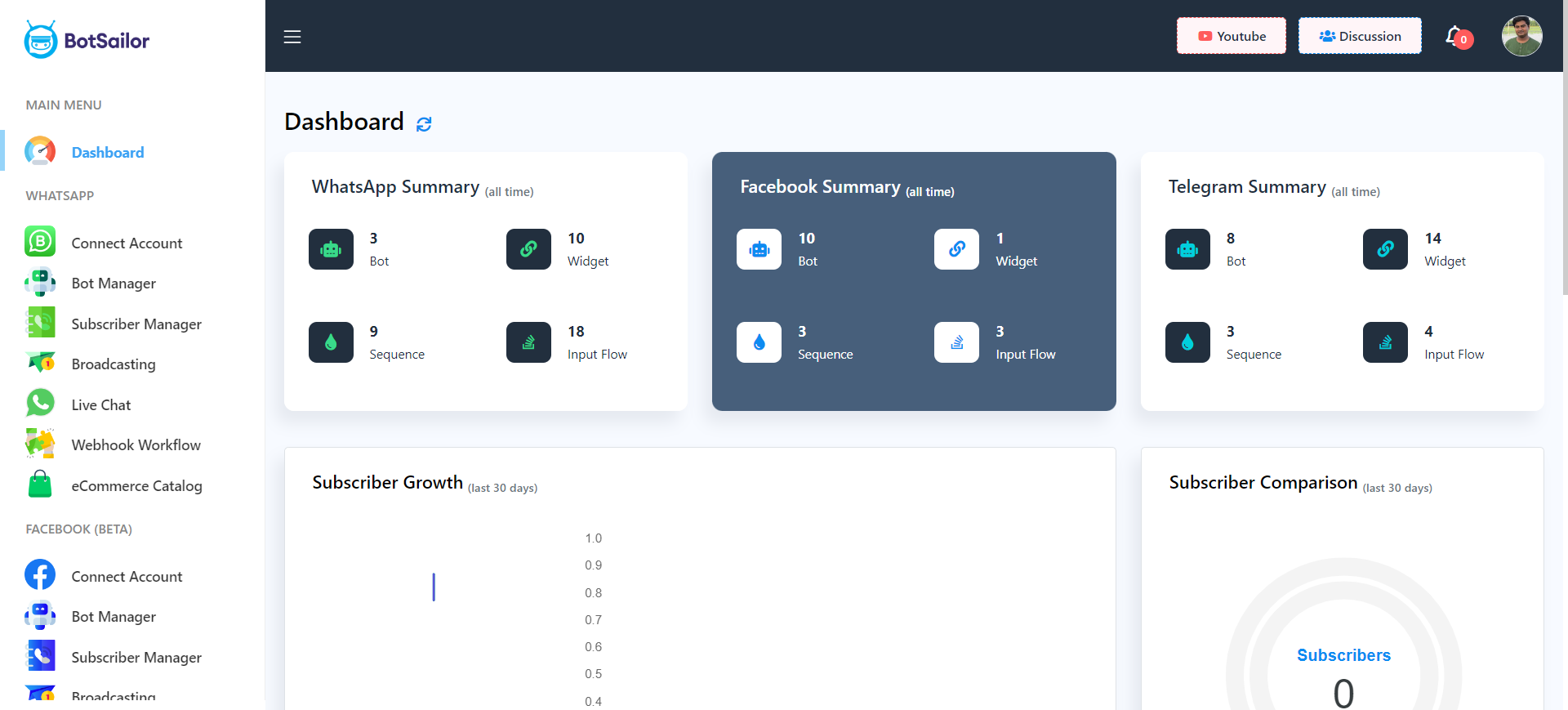The image size is (1568, 710).
Task: Click the Facebook Input Flow icon
Action: coord(956,342)
